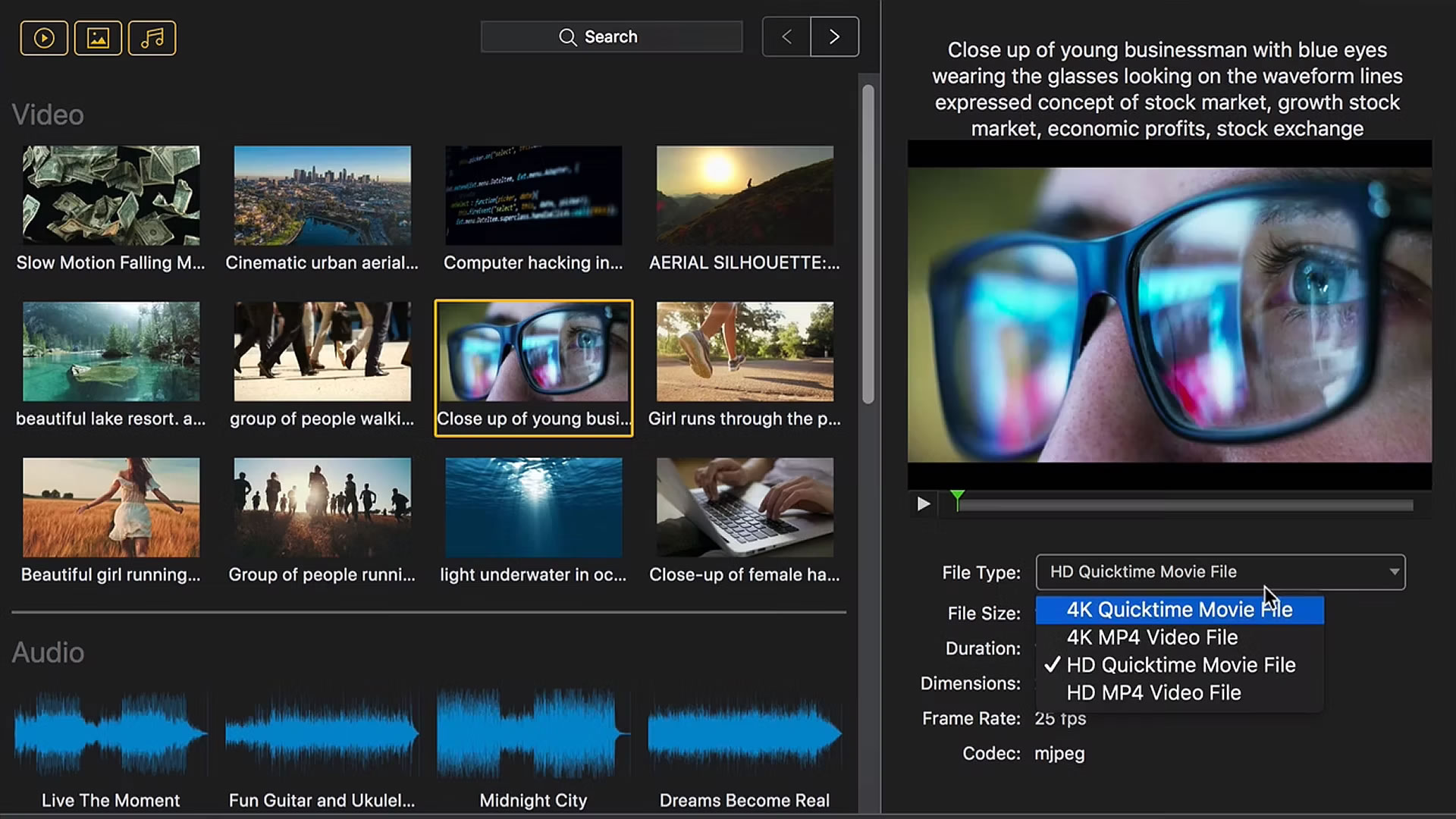Select the music media filter icon

[152, 38]
